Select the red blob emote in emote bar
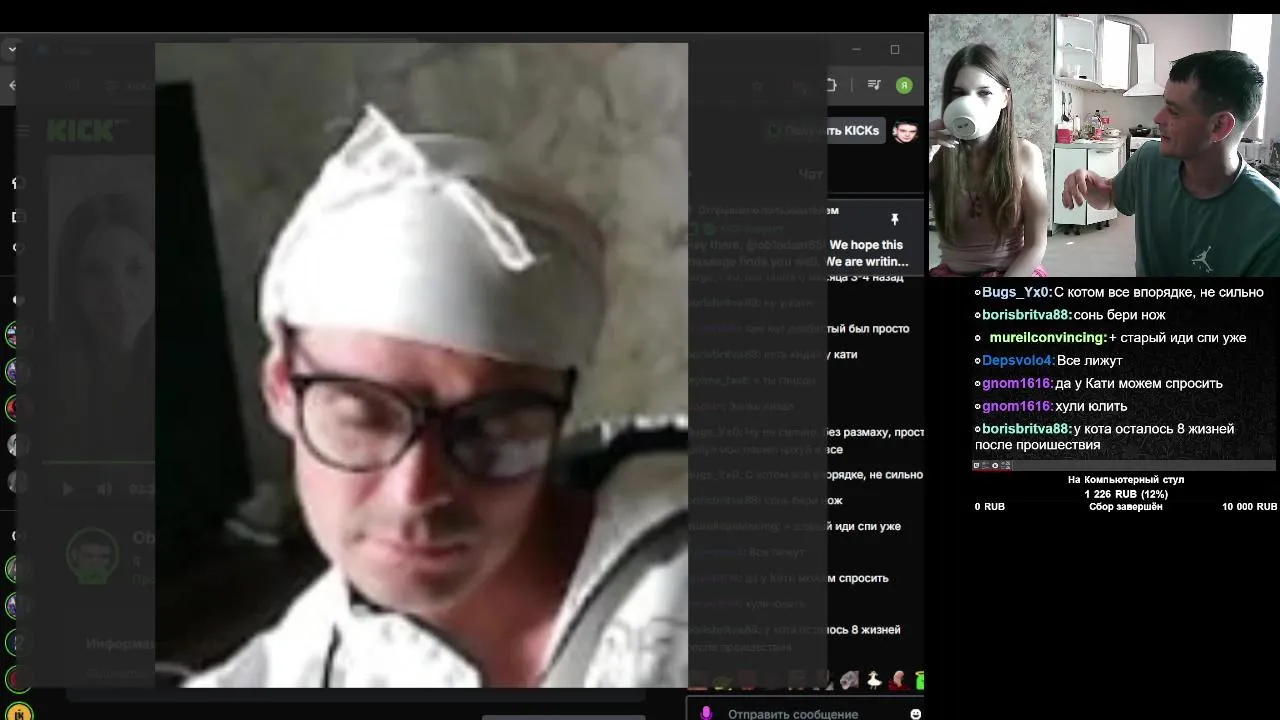Viewport: 1280px width, 720px height. tap(898, 680)
